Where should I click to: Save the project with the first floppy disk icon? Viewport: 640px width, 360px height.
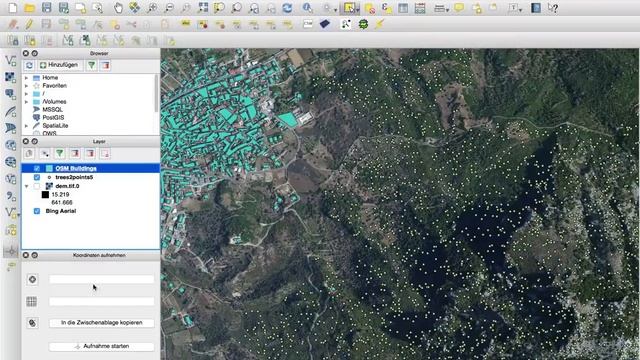[x=47, y=8]
